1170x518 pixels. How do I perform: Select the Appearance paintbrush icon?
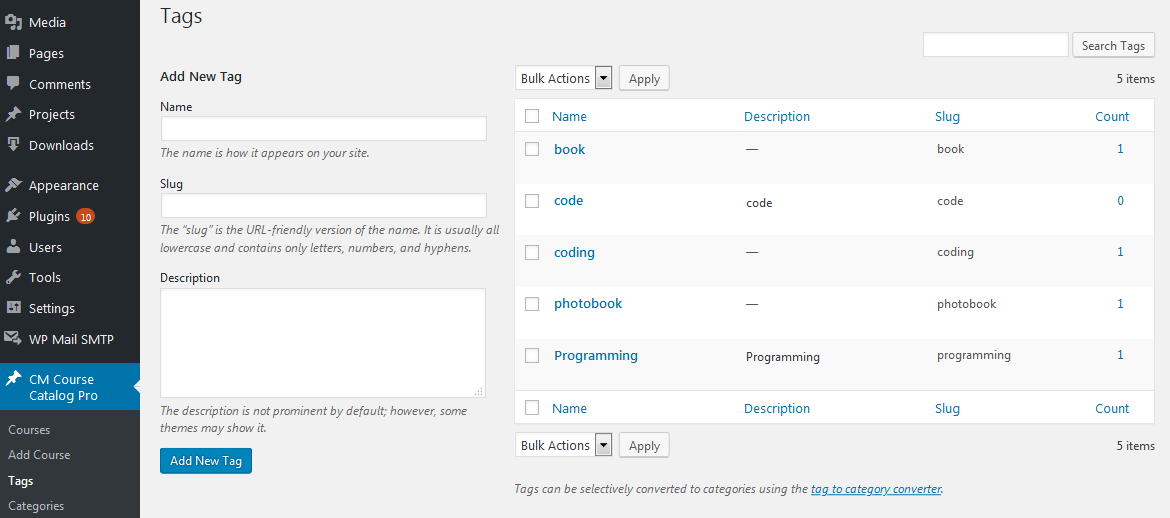pos(13,185)
